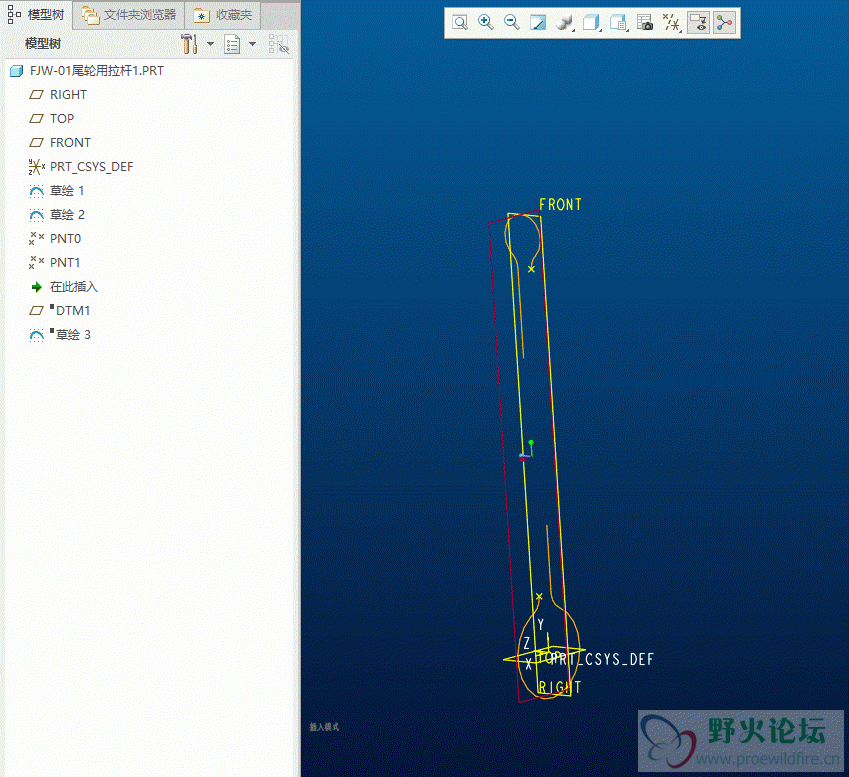Click the part cube icon at tree root
Image resolution: width=849 pixels, height=777 pixels.
point(17,71)
